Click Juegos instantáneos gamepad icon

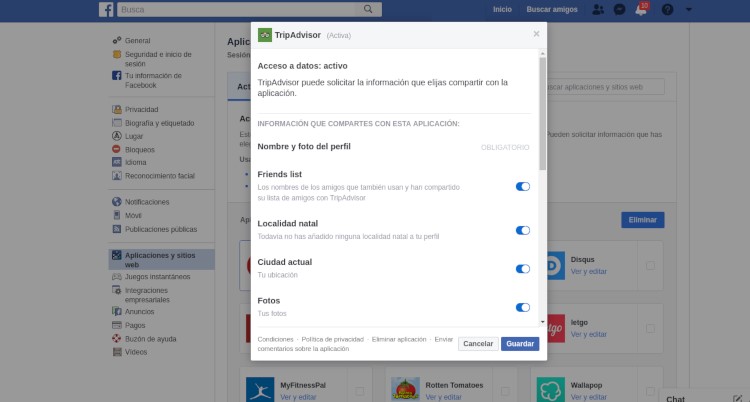click(x=117, y=276)
